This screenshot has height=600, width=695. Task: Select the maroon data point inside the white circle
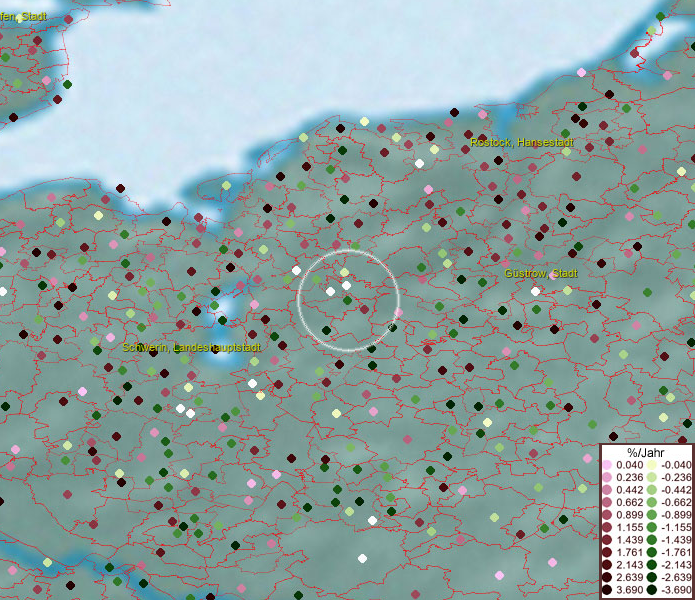364,309
